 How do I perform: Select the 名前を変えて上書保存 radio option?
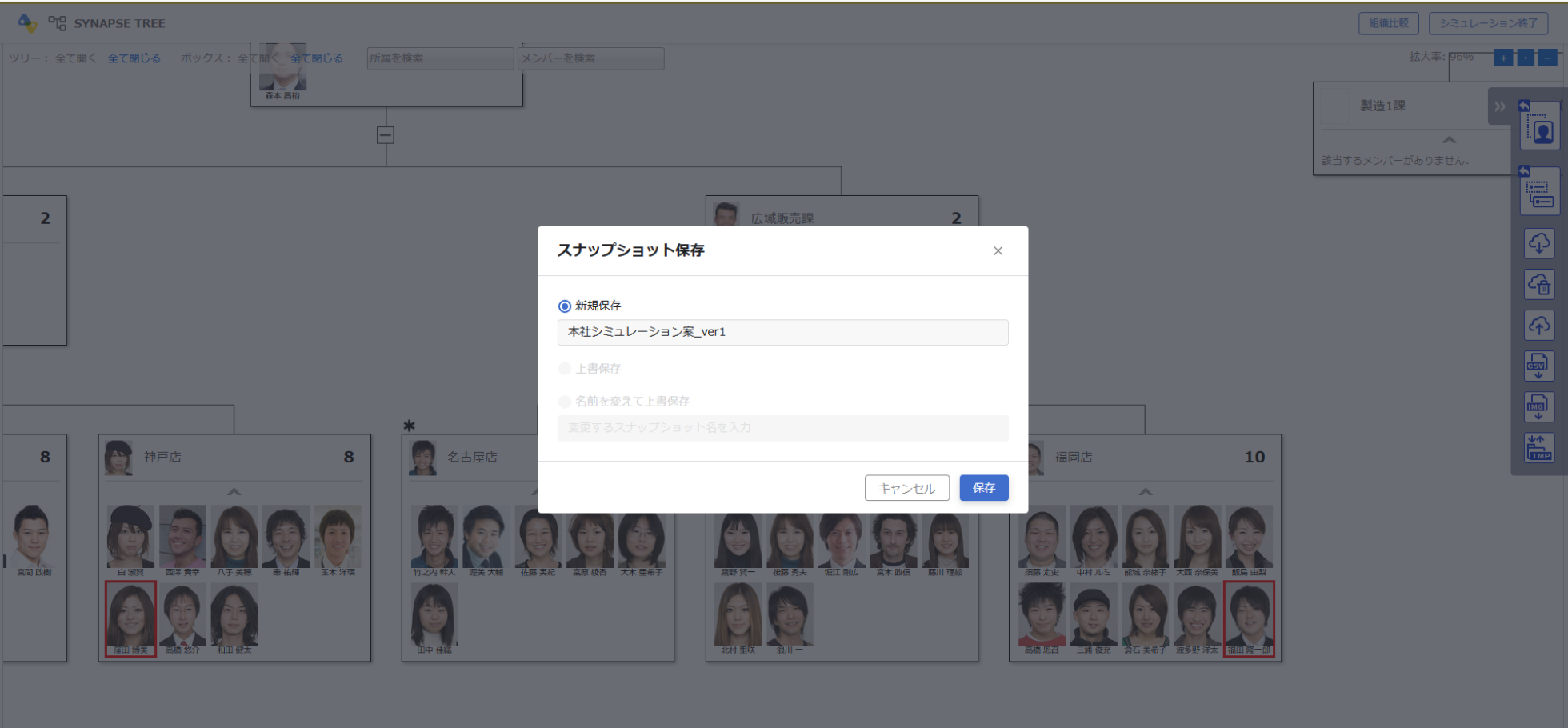[565, 401]
